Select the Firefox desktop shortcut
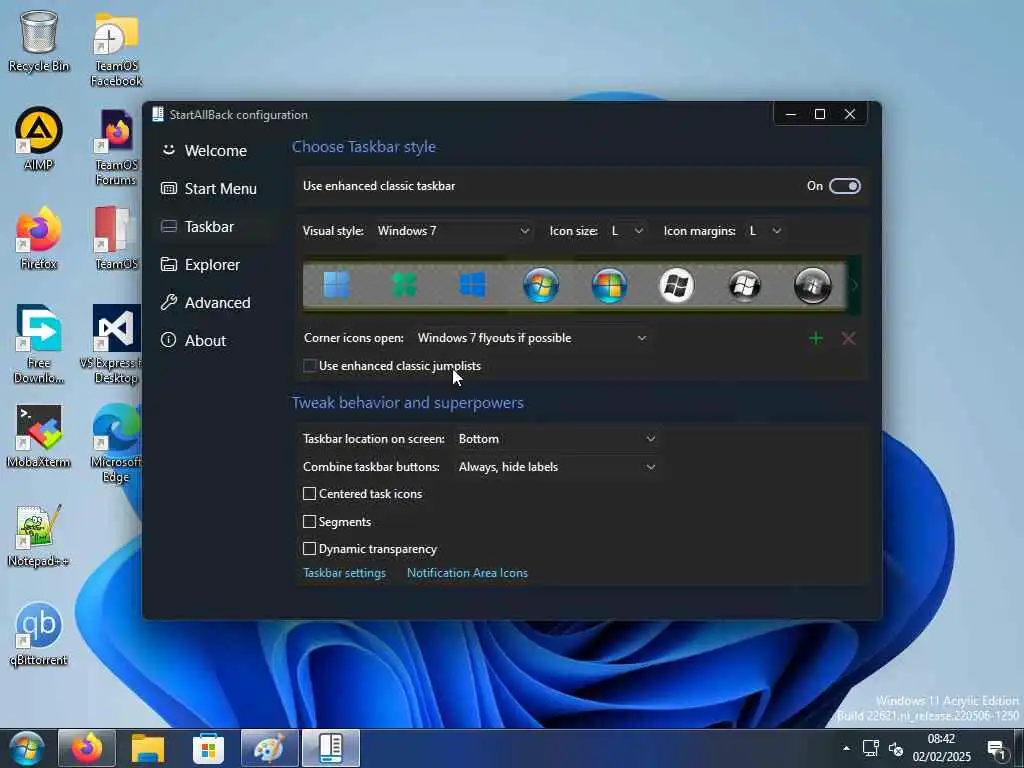Viewport: 1024px width, 768px height. [39, 238]
